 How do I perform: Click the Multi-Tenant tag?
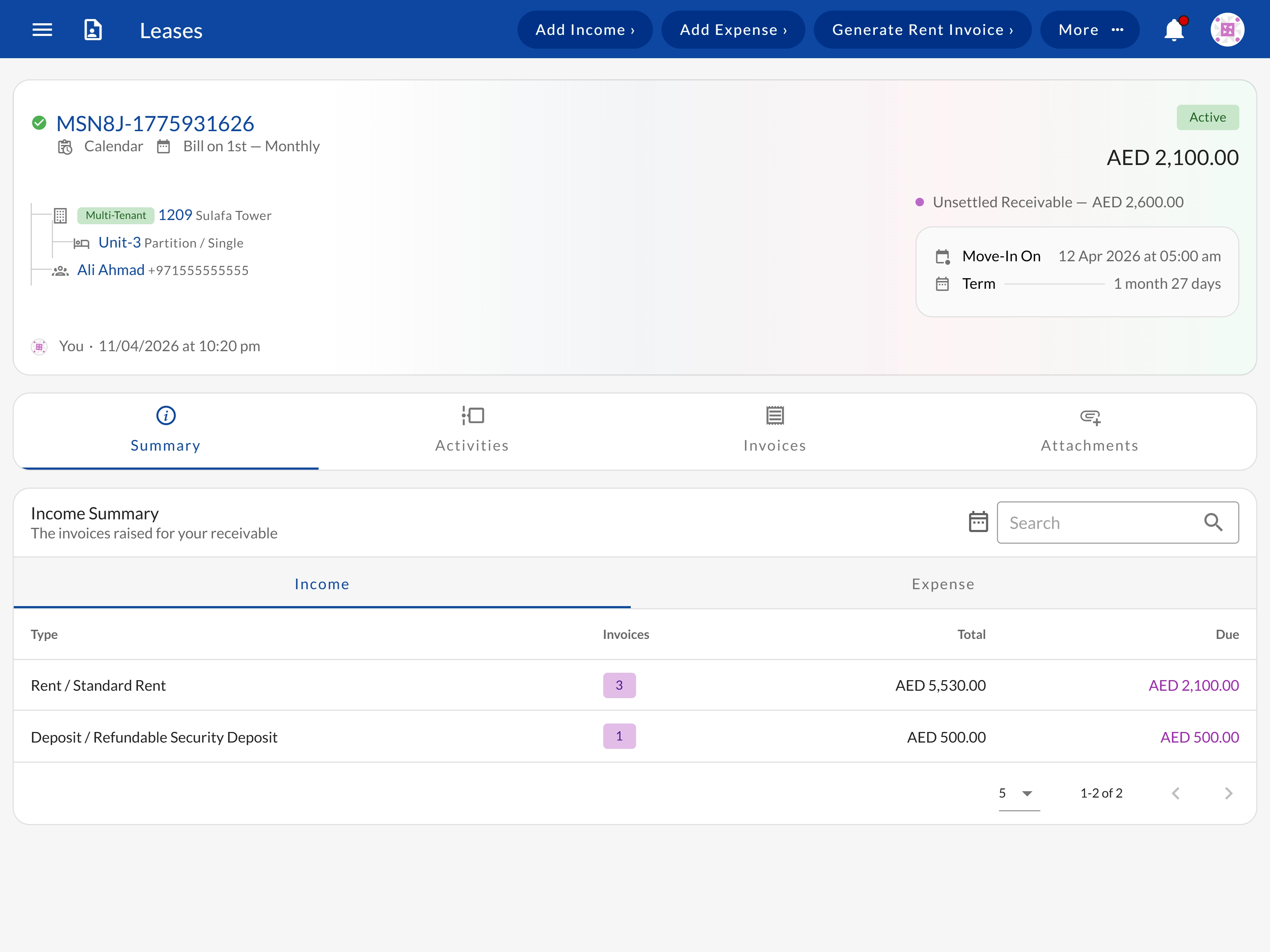[115, 216]
